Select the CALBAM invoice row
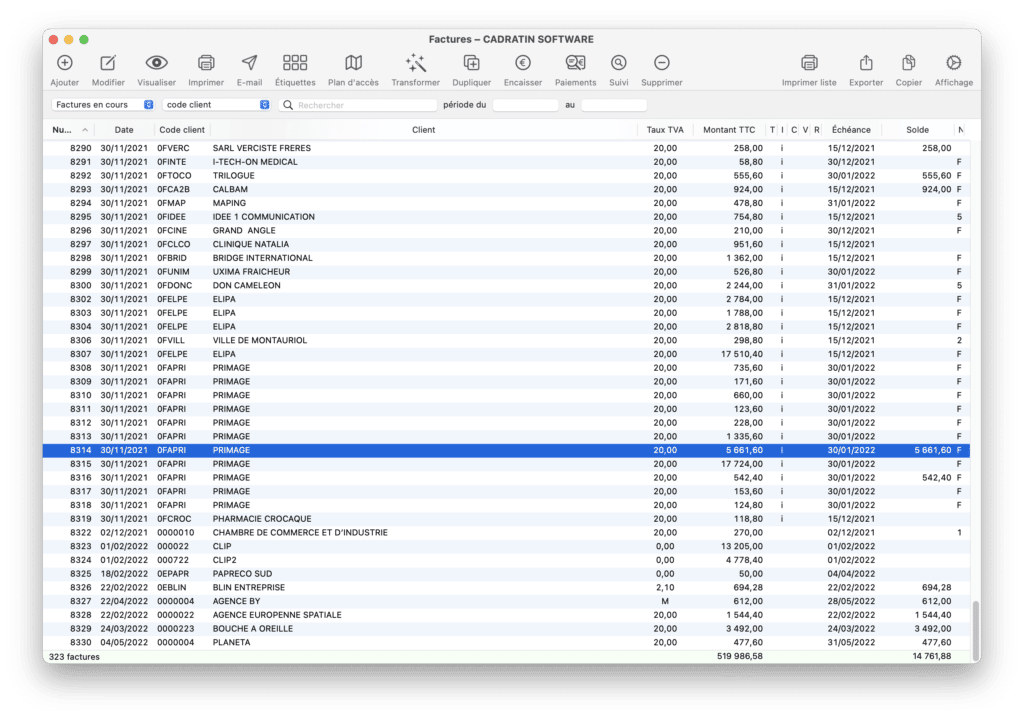 [506, 189]
